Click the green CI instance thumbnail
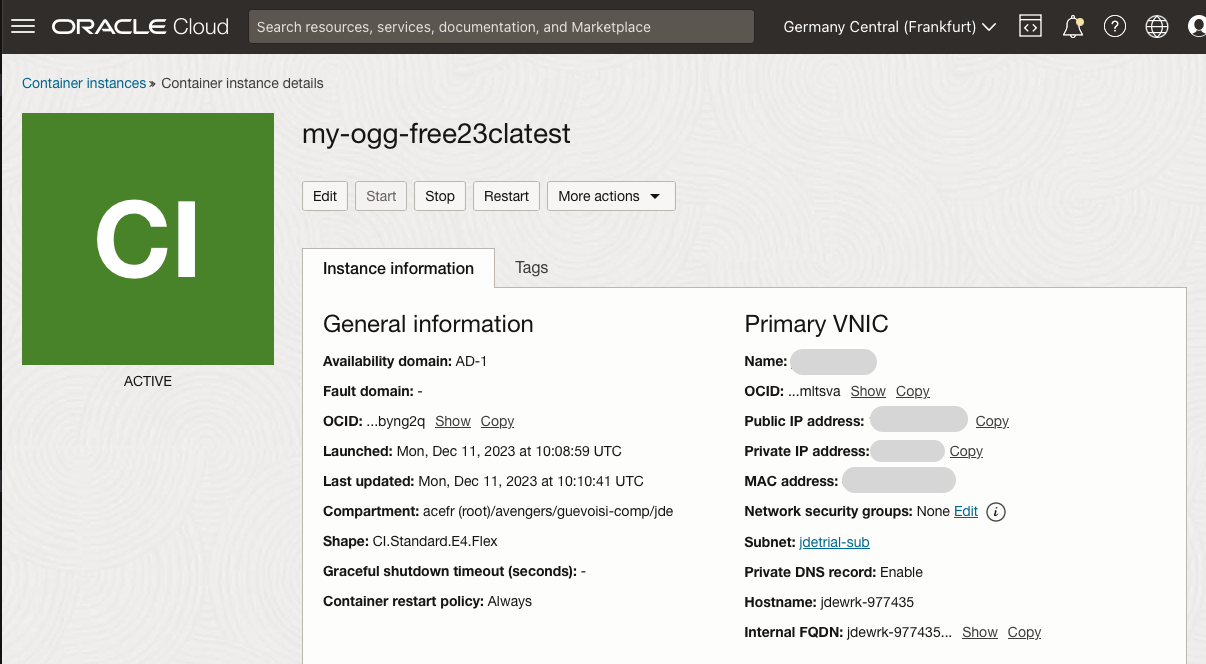Image resolution: width=1206 pixels, height=664 pixels. coord(148,239)
